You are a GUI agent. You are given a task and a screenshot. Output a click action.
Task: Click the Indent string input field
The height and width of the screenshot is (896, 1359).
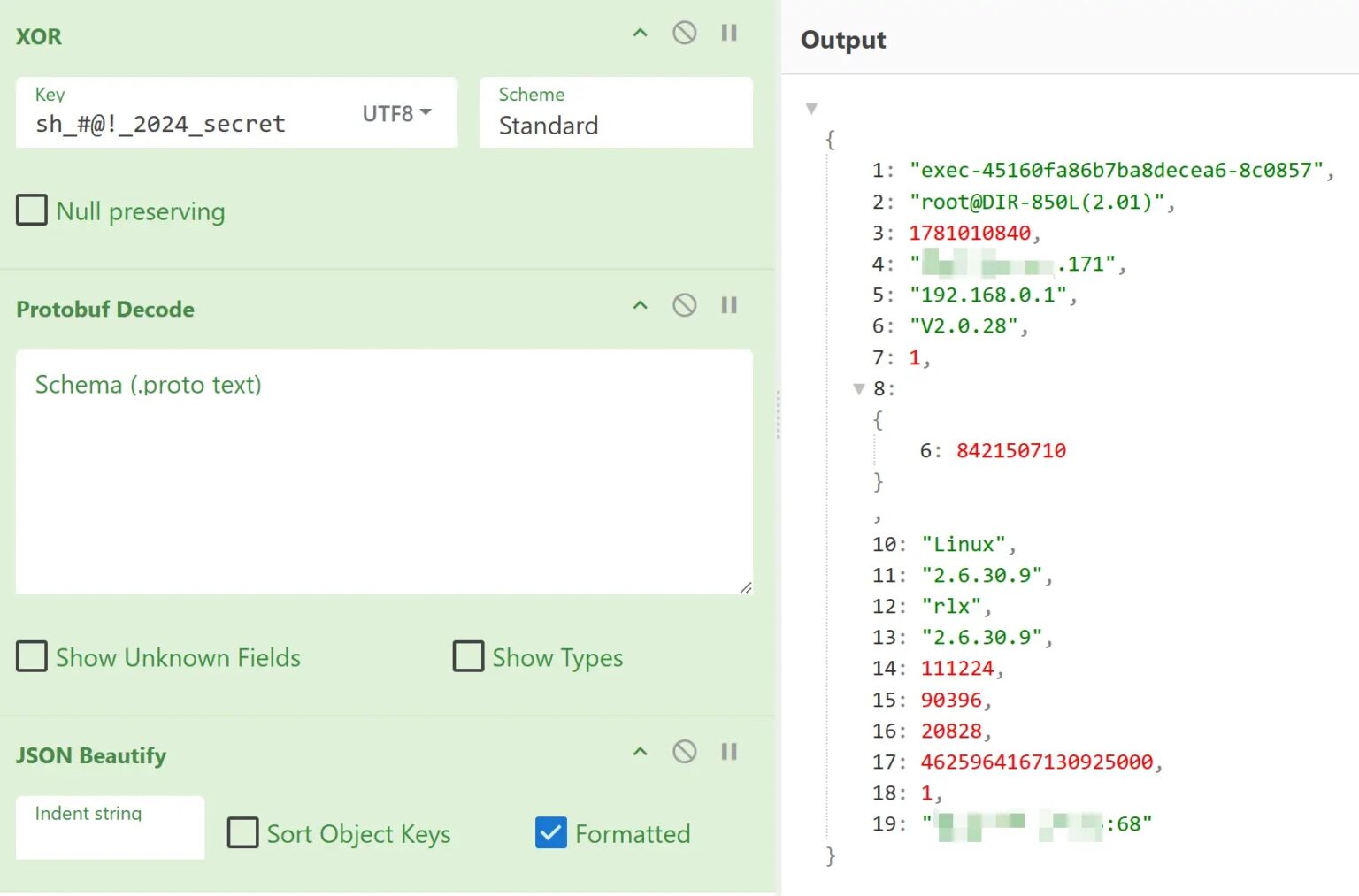(110, 828)
